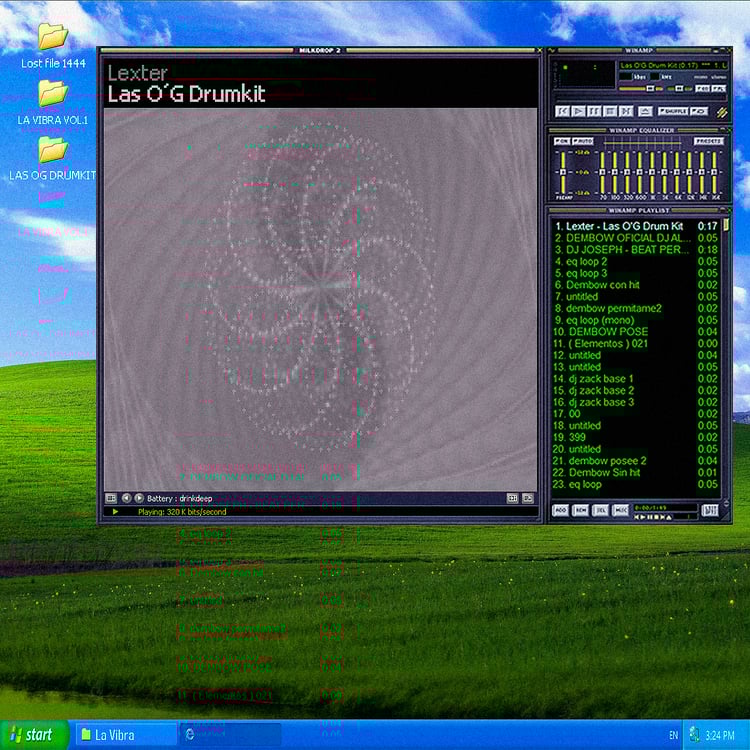
Task: Toggle the EQ window button in Winamp
Action: coord(702,88)
